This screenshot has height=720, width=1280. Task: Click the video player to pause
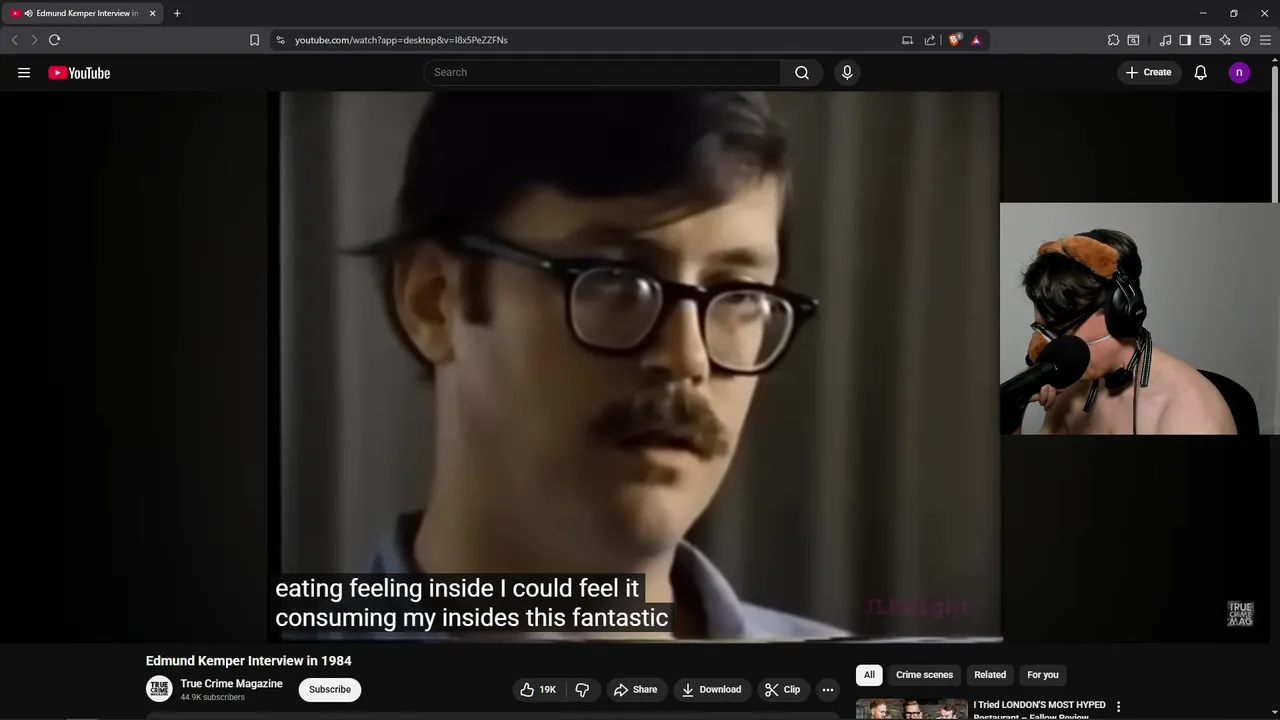[636, 366]
